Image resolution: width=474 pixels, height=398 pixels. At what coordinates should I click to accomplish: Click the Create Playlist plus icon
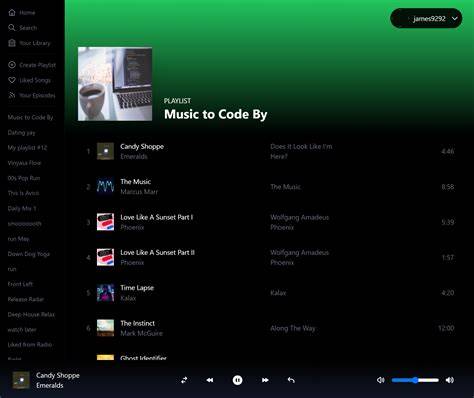coord(12,65)
